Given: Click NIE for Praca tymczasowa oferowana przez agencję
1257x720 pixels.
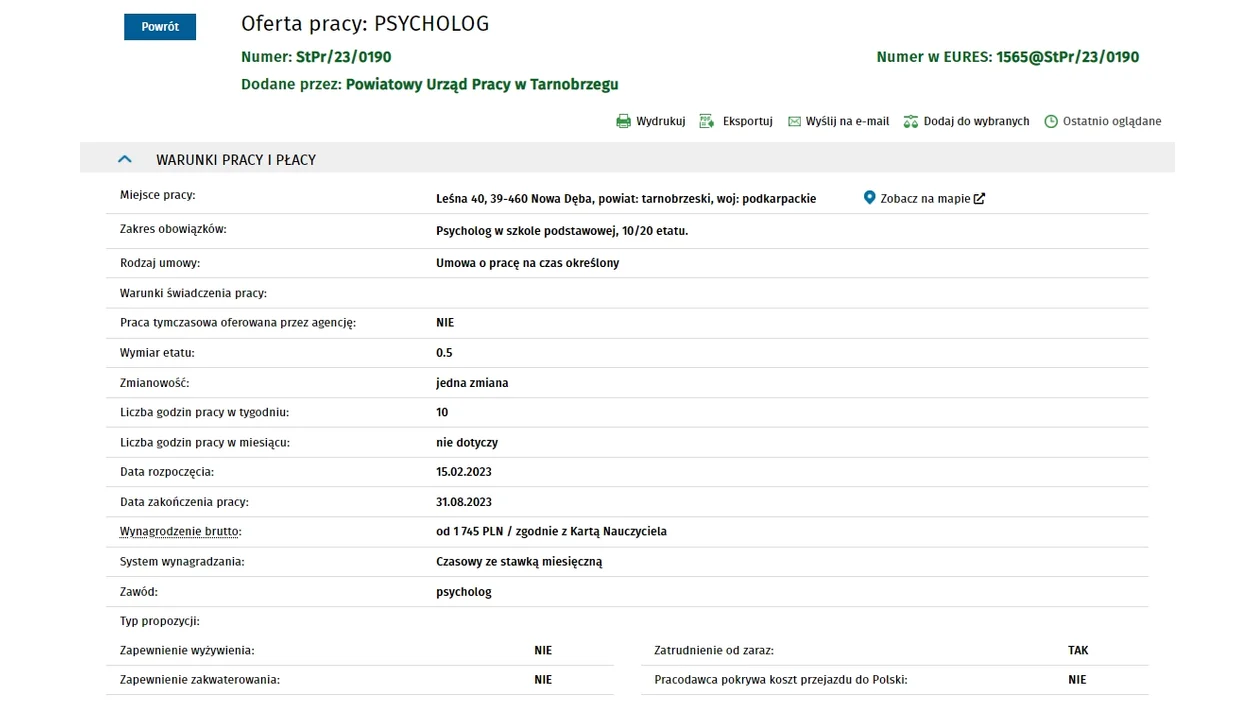Looking at the screenshot, I should click(445, 323).
